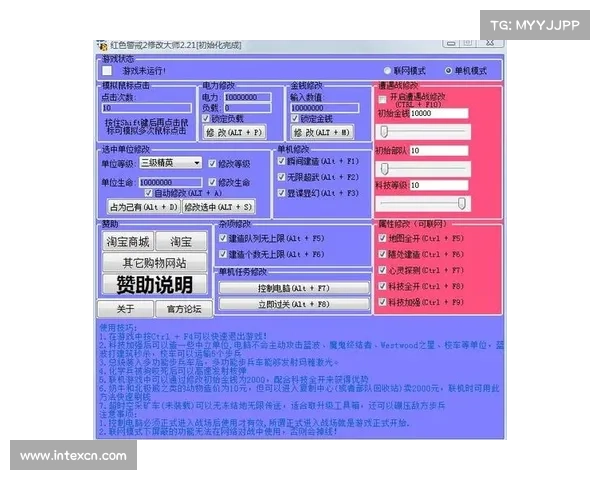The image size is (600, 480).
Task: Click 立即过关 (Alt + F8) button
Action: tap(294, 304)
